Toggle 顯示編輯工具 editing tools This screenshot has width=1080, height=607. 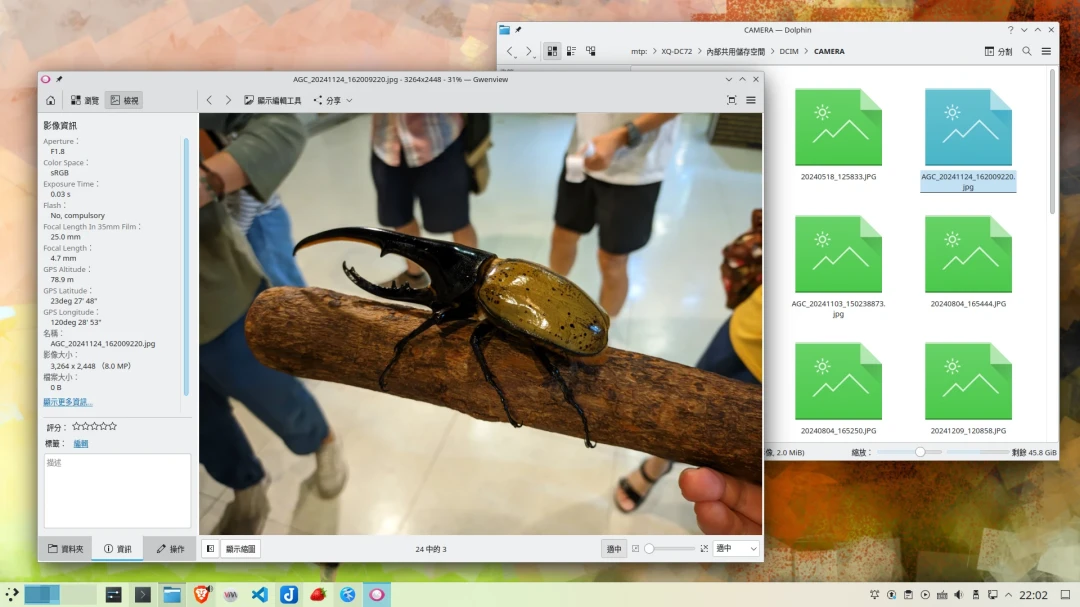[x=272, y=100]
